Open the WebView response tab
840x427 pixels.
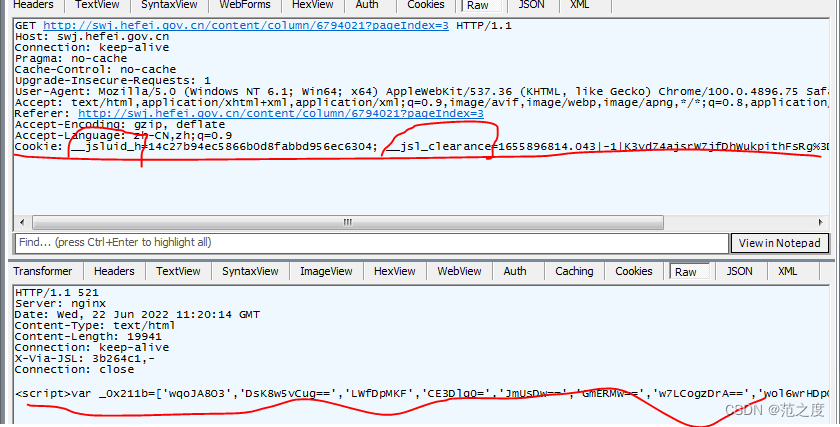(x=459, y=271)
